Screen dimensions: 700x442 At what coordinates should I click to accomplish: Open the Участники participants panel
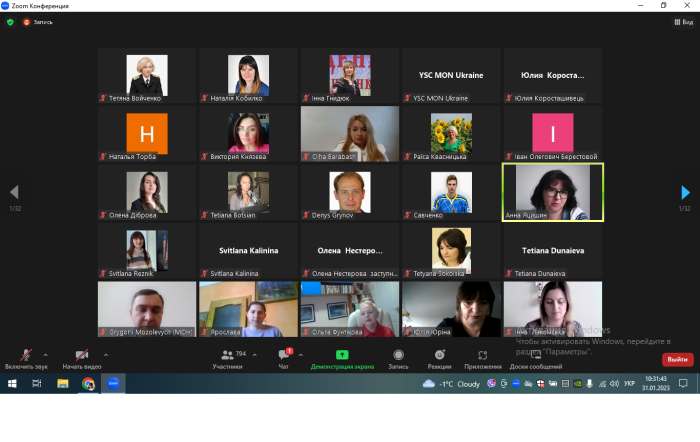pyautogui.click(x=227, y=356)
